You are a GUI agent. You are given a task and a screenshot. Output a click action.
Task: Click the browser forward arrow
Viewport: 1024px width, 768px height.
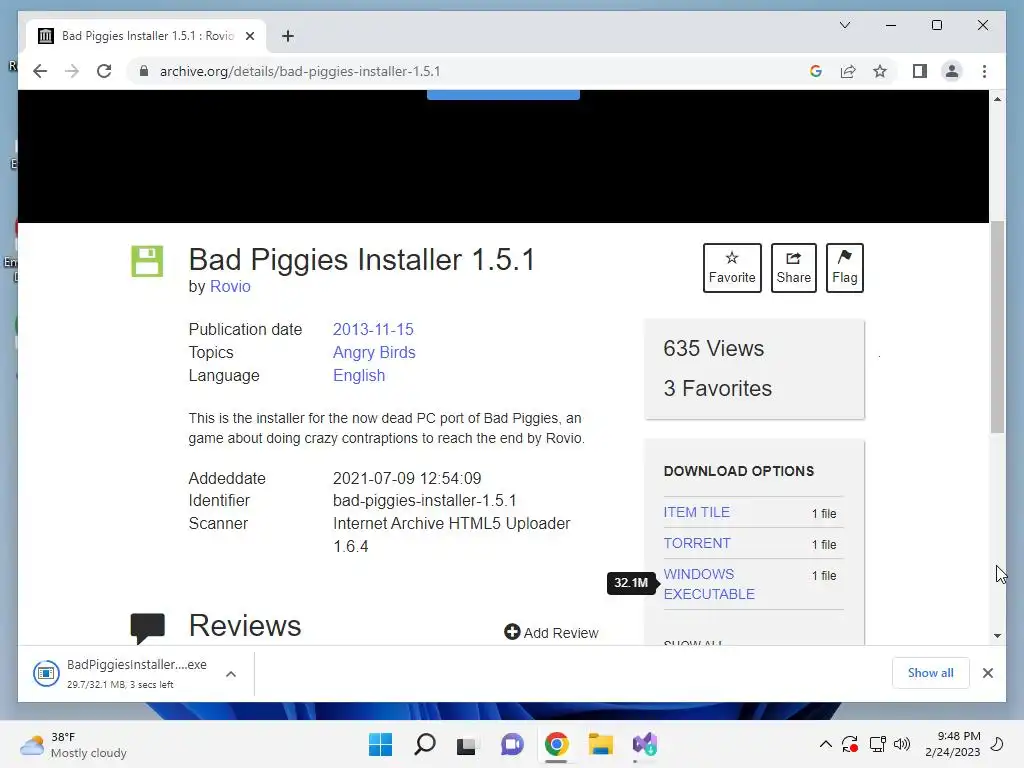72,71
